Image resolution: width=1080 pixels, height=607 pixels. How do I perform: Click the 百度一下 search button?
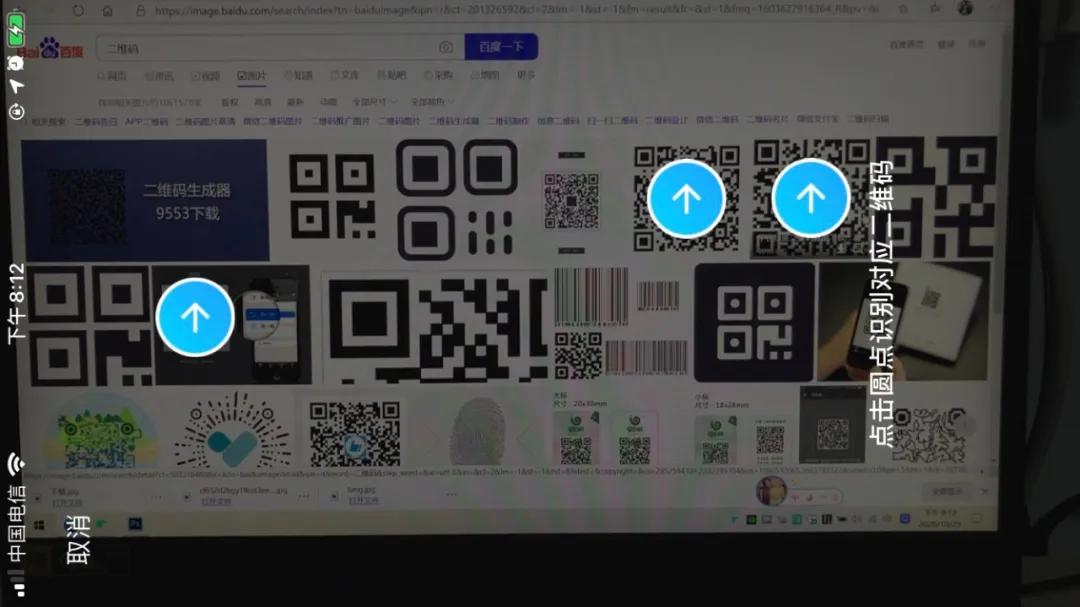501,46
